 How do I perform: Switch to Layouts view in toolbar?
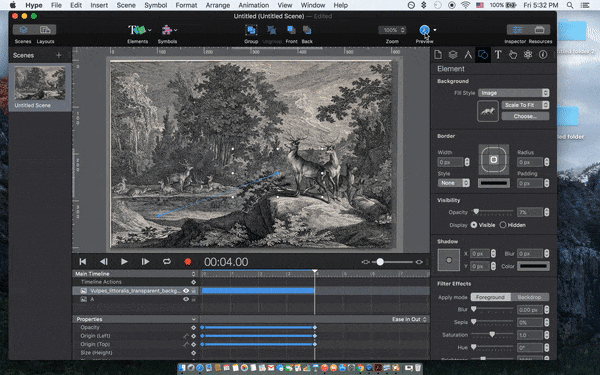46,29
